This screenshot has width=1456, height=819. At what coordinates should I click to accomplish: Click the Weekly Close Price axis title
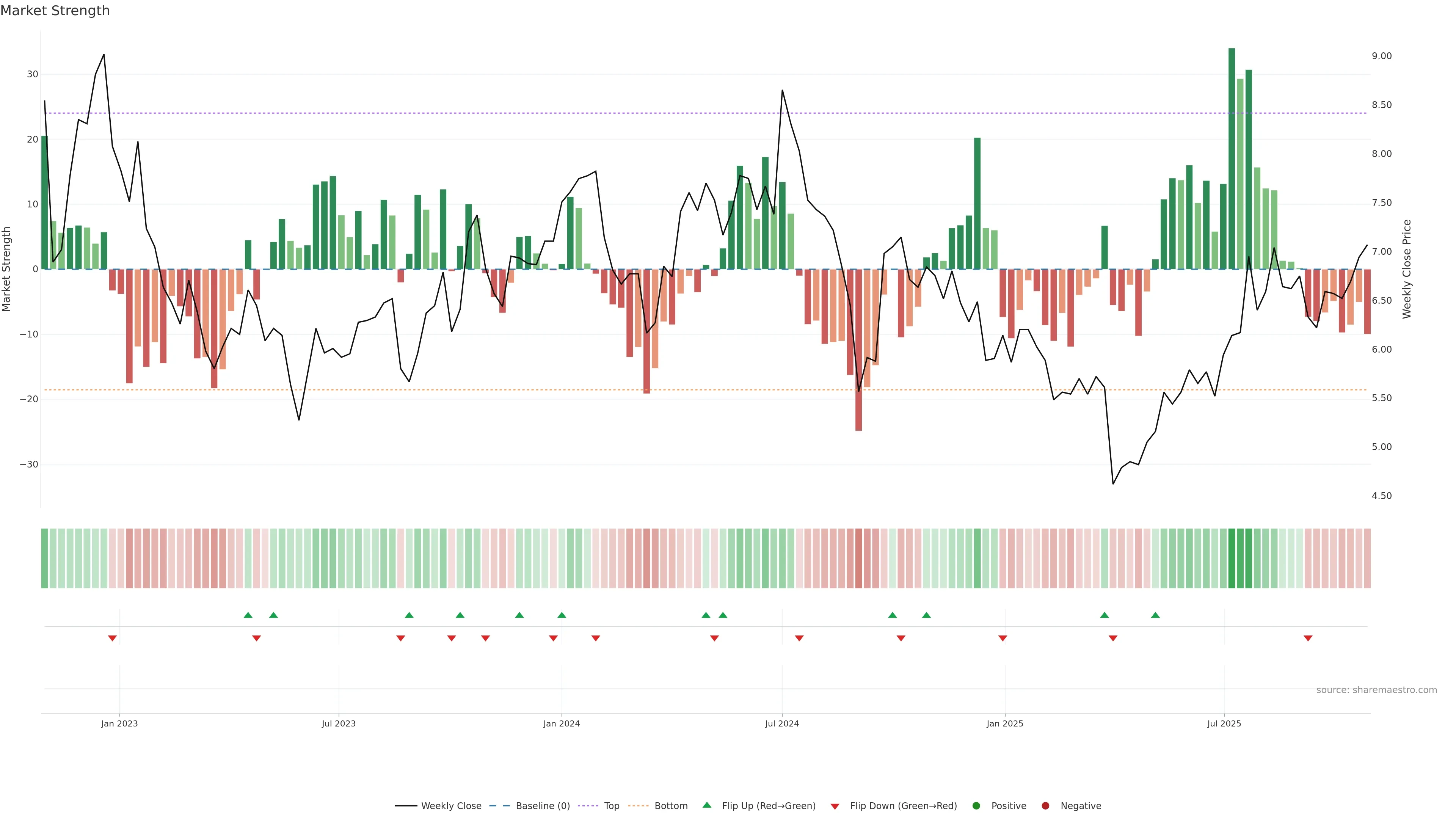click(x=1407, y=269)
